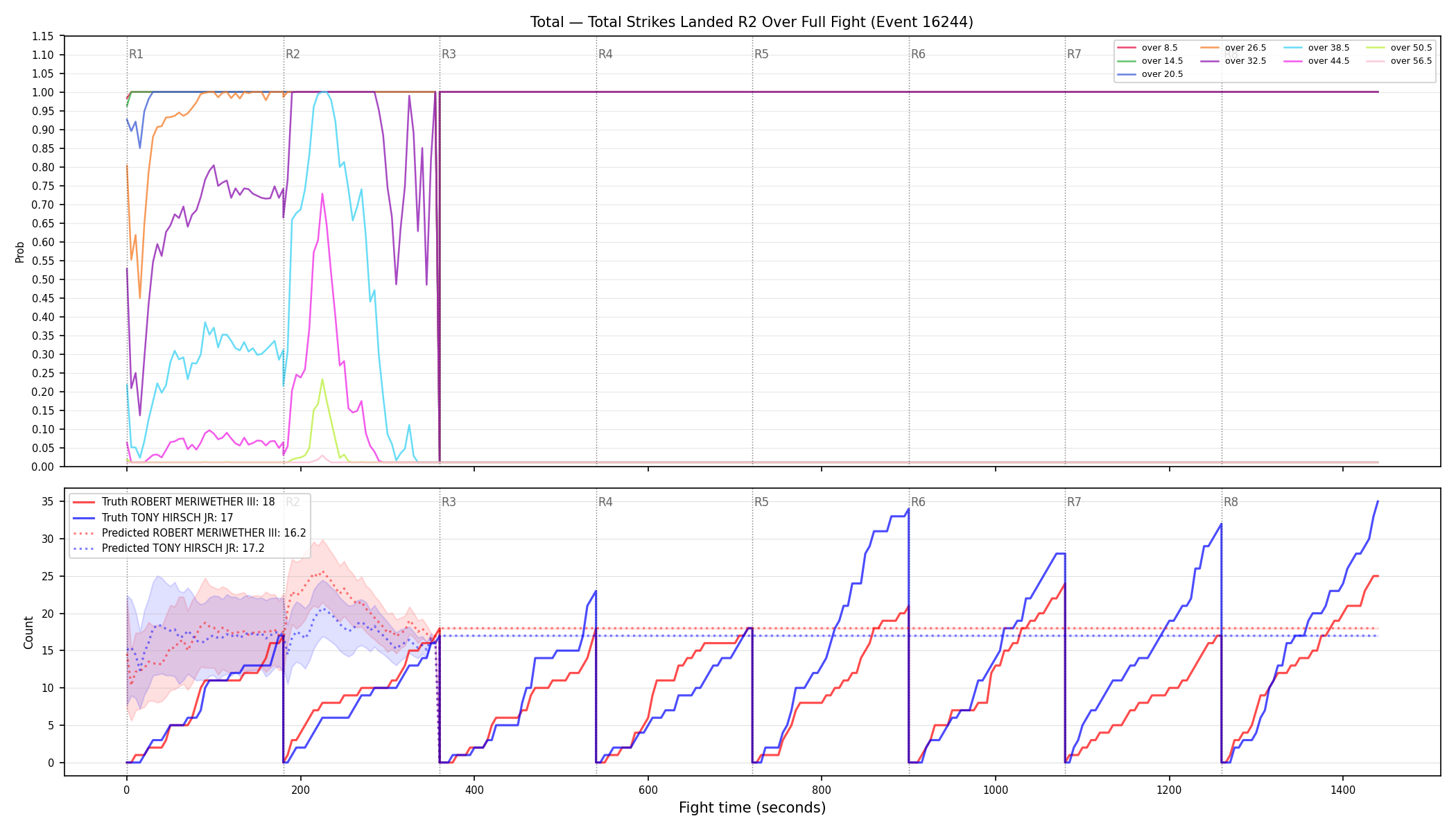The height and width of the screenshot is (832, 1456).
Task: Click the R2 round marker in the Prob chart
Action: (x=293, y=54)
